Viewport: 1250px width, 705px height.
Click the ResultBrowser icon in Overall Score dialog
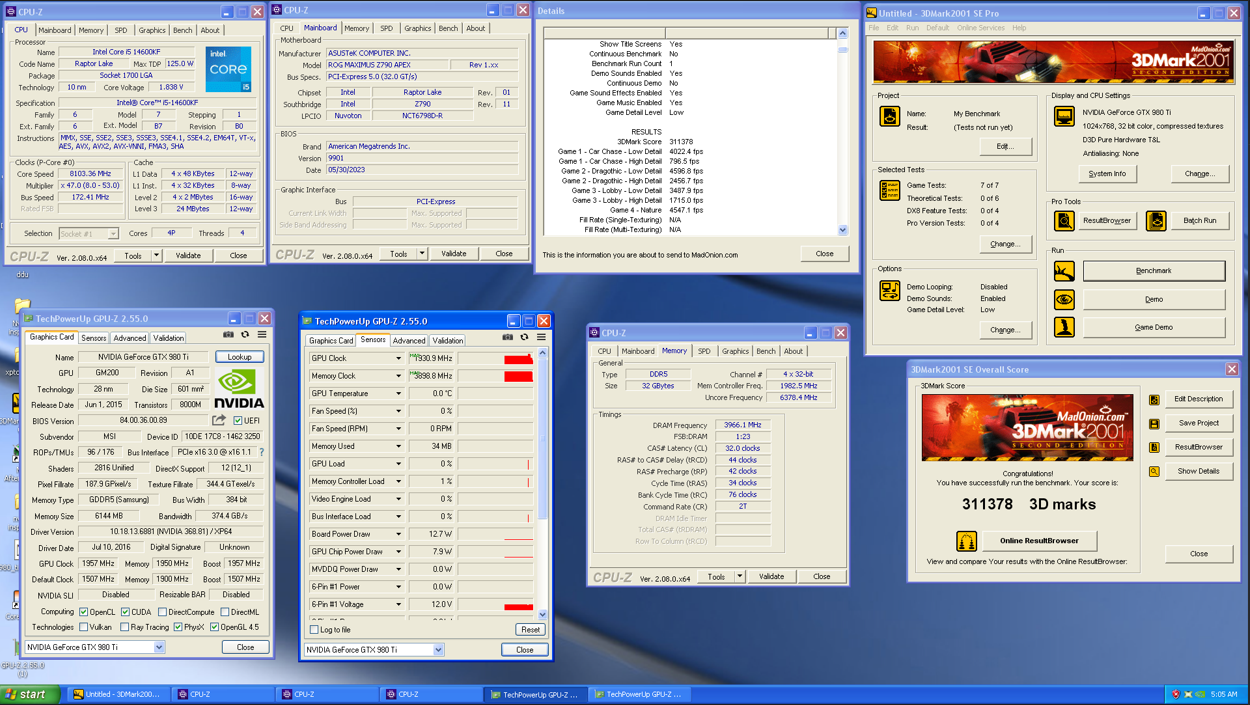[x=1154, y=447]
